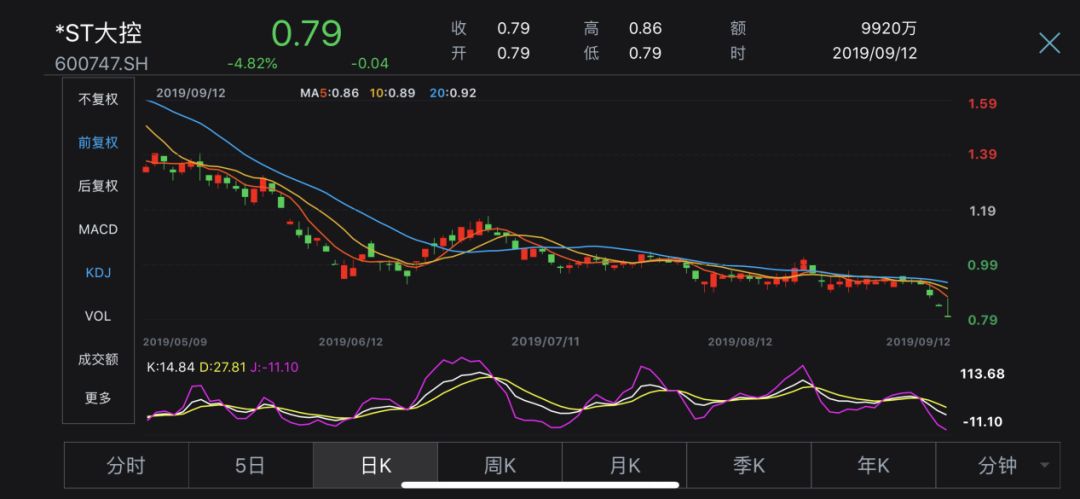Switch to 年K tab
The image size is (1080, 499).
(x=873, y=466)
